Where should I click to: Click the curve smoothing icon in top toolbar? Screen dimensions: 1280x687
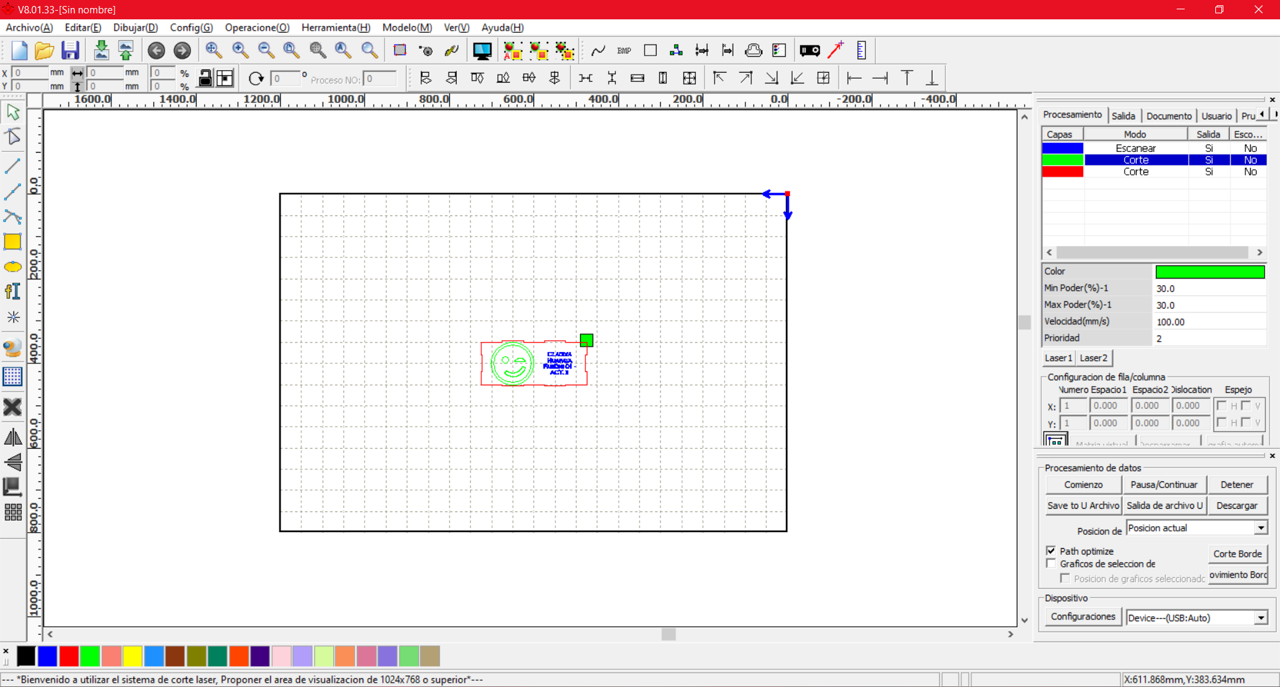pyautogui.click(x=598, y=50)
